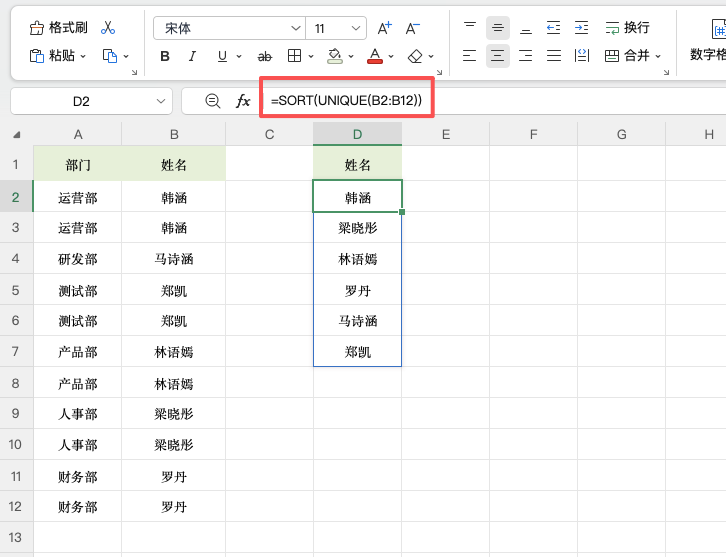This screenshot has width=726, height=557.
Task: Click the Paste (粘贴) button
Action: point(52,56)
